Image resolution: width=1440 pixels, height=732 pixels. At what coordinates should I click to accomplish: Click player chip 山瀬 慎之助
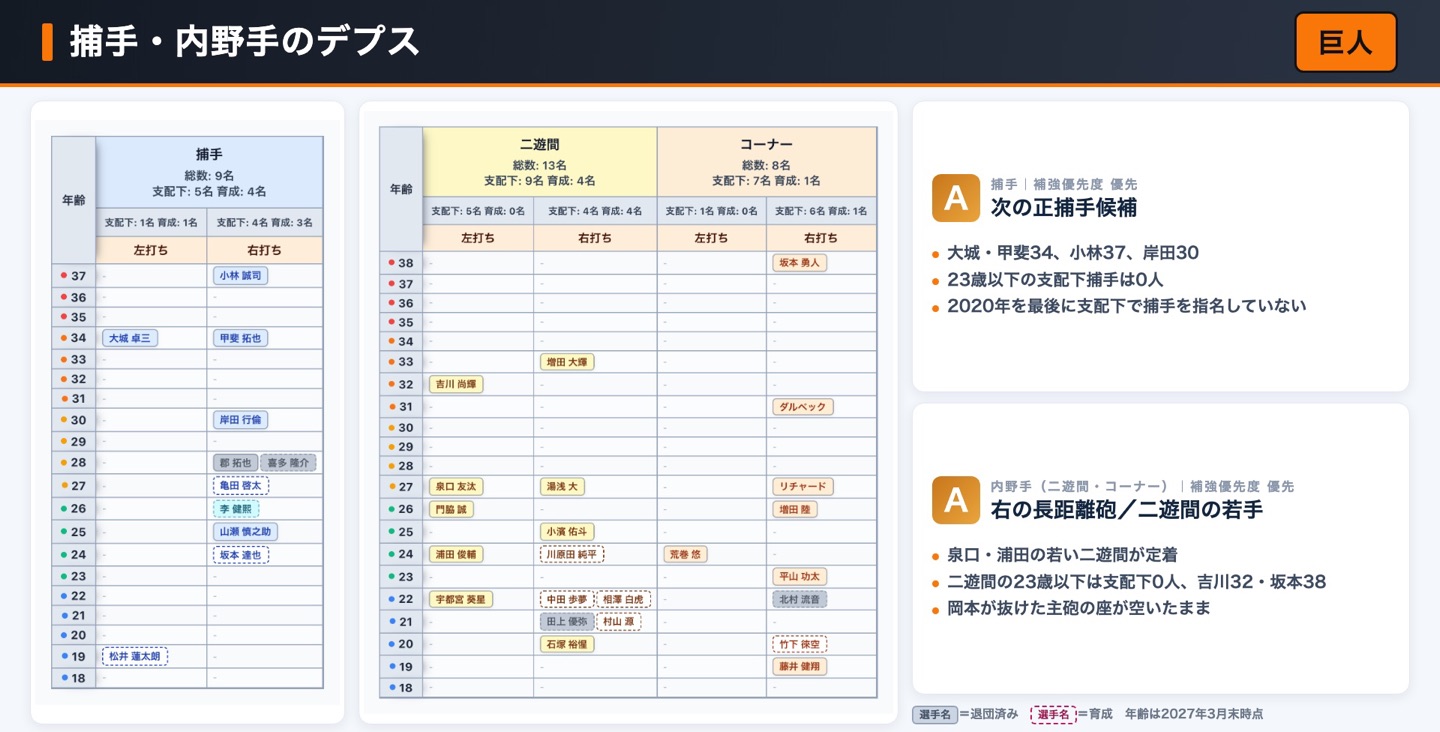(245, 532)
